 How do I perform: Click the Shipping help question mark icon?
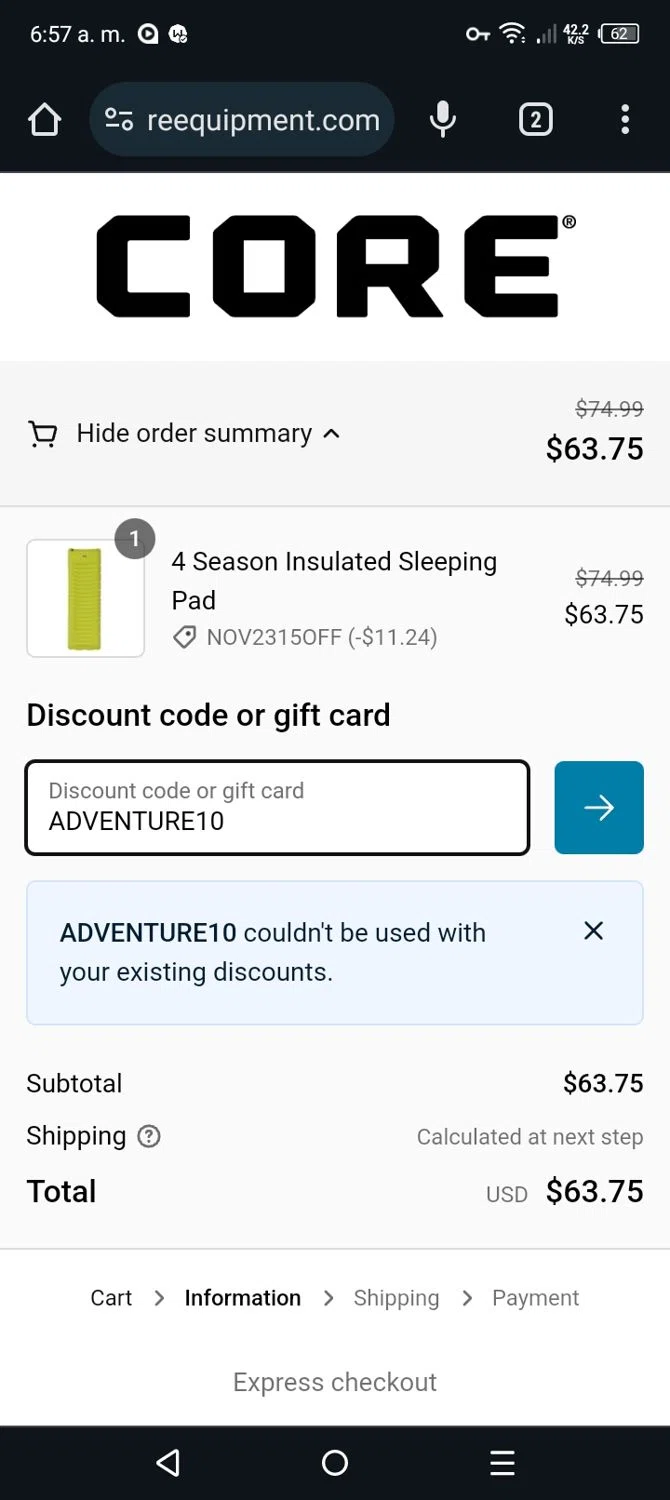[x=149, y=1136]
